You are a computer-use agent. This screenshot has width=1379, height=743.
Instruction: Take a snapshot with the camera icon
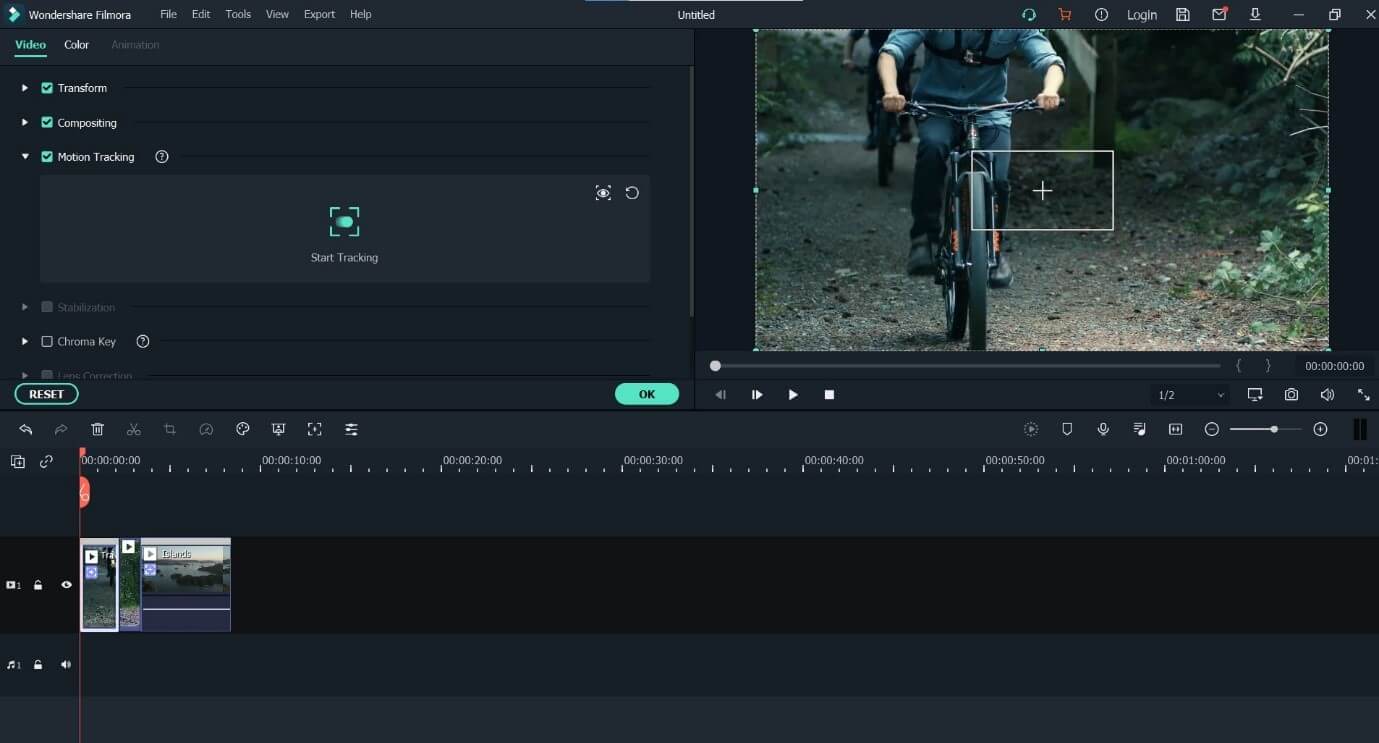tap(1291, 395)
